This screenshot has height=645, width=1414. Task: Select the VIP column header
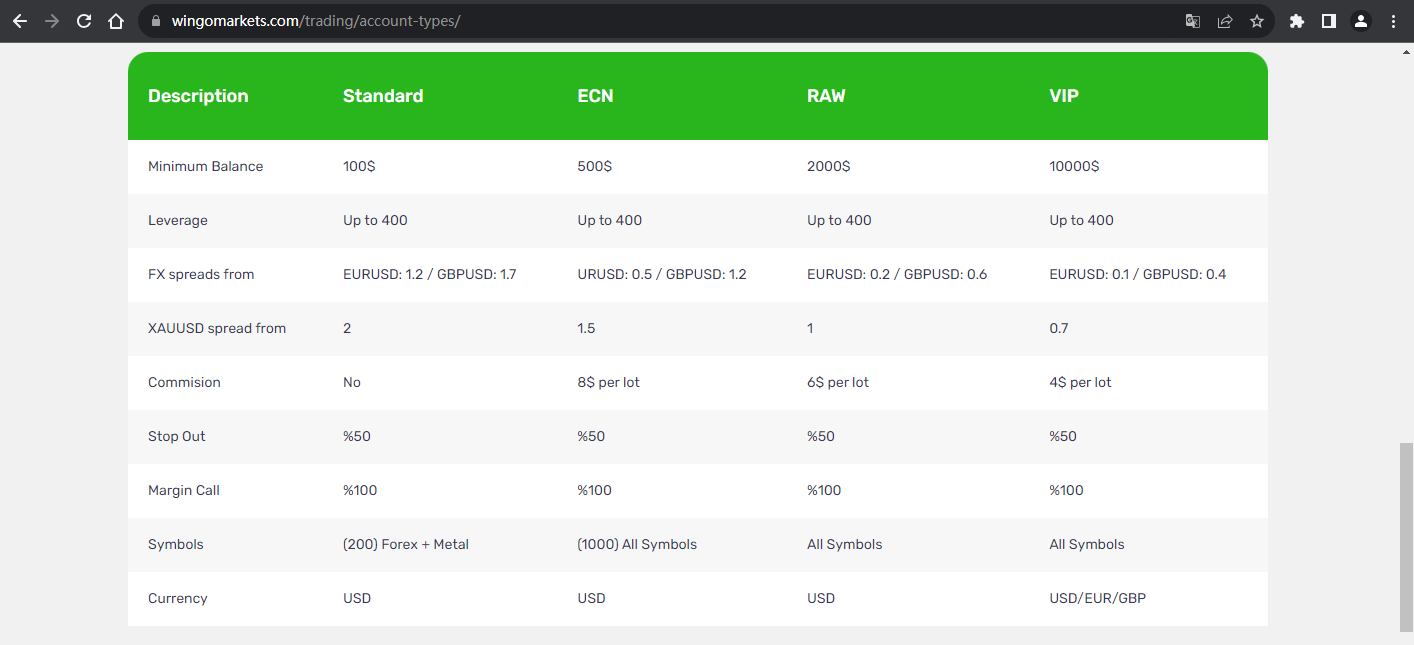1064,96
